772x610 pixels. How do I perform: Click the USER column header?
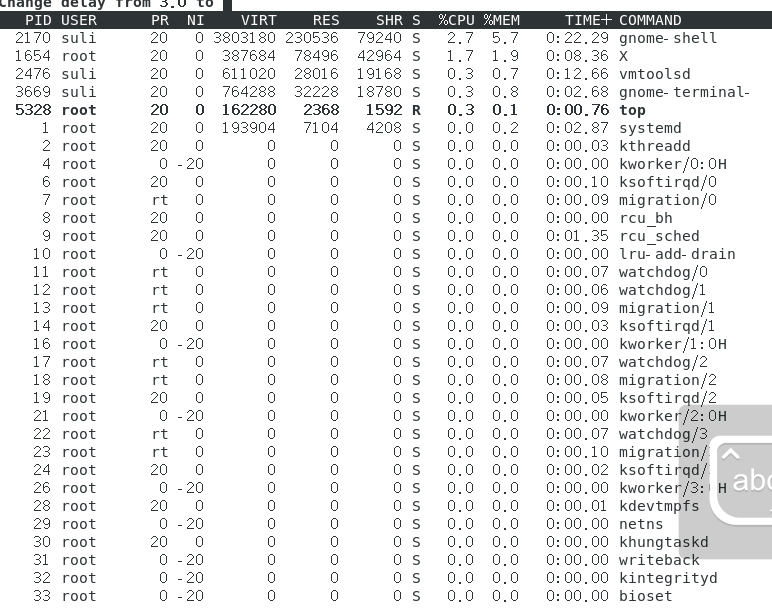(79, 20)
